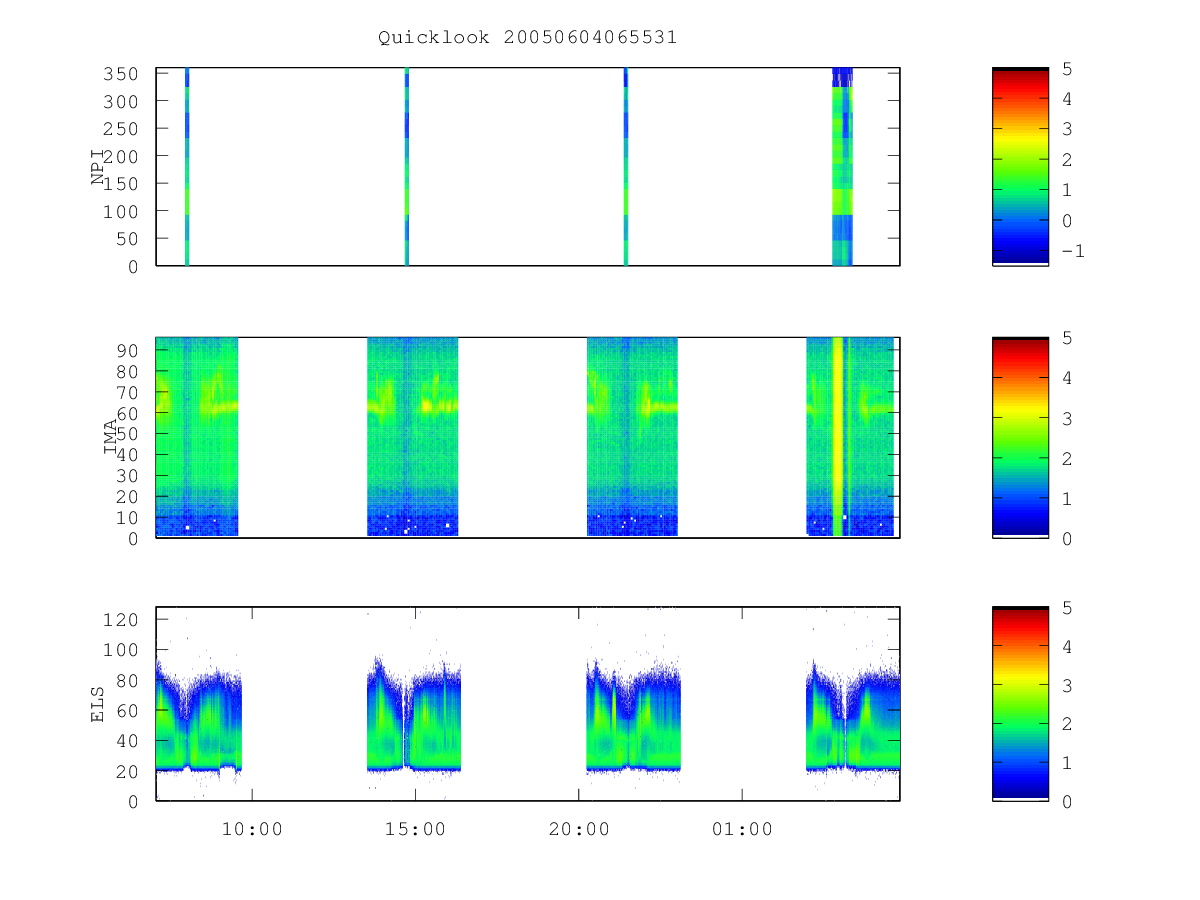Click the 01:00 time axis label

click(x=742, y=829)
